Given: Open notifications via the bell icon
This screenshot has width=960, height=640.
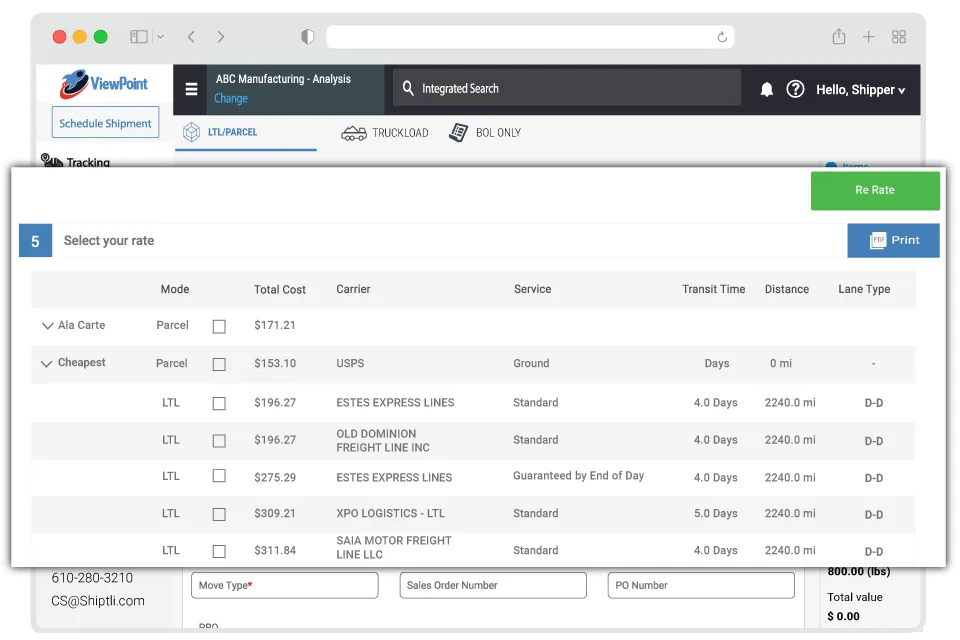Looking at the screenshot, I should pos(766,89).
